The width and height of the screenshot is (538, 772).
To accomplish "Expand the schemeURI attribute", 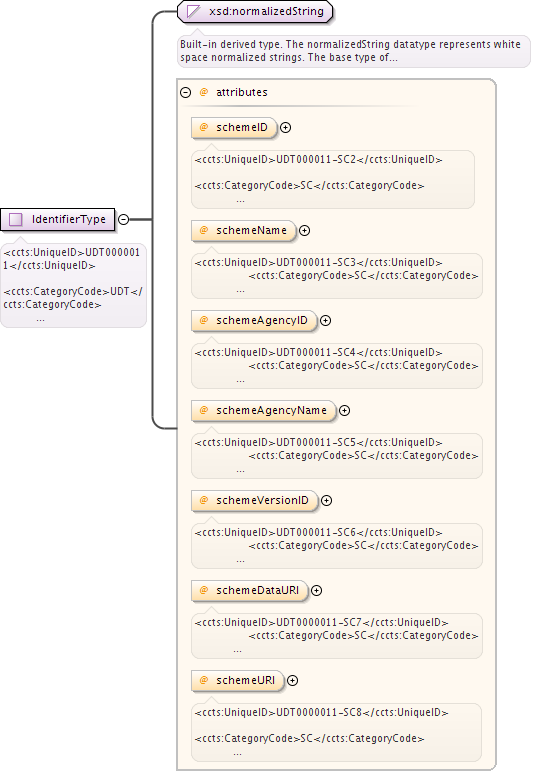I will 292,680.
